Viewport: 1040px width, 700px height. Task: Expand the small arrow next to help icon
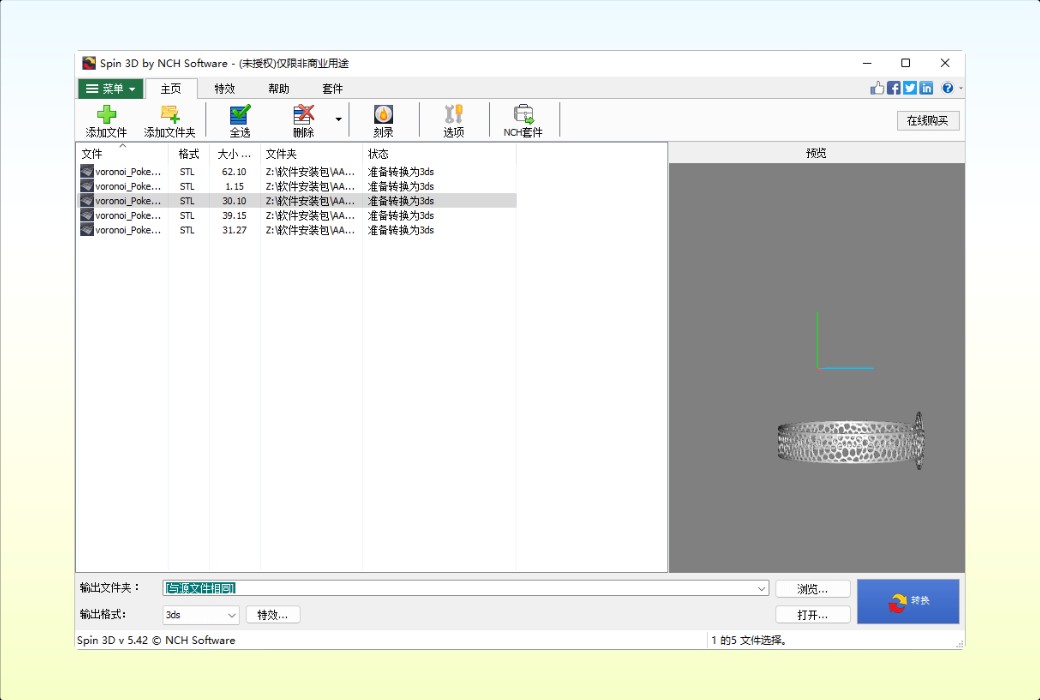[x=960, y=88]
